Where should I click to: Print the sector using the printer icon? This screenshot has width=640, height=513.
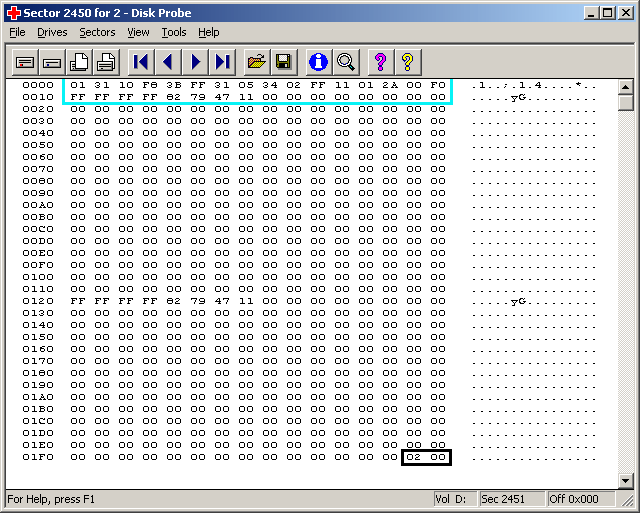click(x=106, y=62)
